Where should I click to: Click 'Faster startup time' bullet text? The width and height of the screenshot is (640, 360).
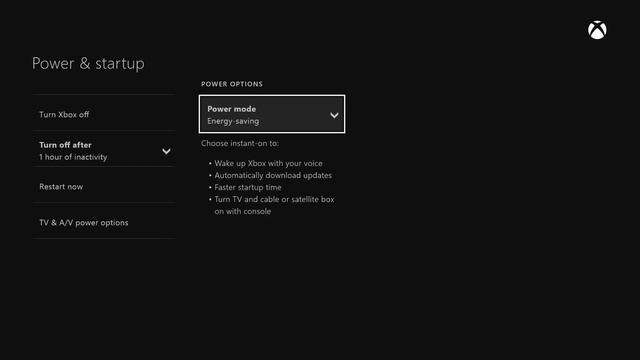click(248, 187)
